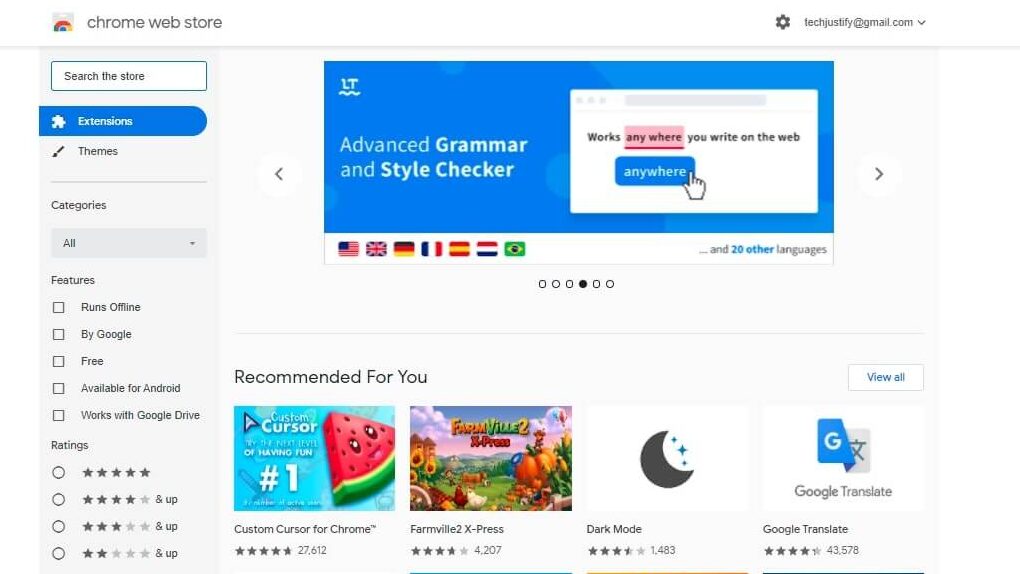Select the five-star rating radio button
1020x574 pixels.
point(59,472)
